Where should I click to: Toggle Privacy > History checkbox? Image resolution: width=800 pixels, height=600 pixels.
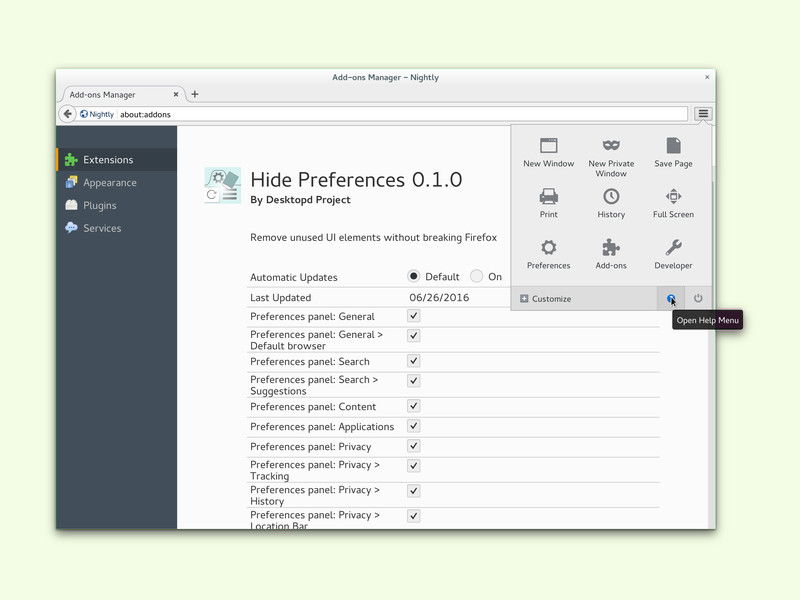[x=414, y=491]
